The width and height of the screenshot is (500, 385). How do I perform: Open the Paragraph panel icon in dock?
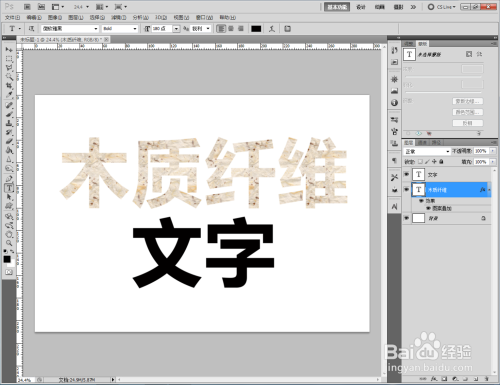[395, 161]
